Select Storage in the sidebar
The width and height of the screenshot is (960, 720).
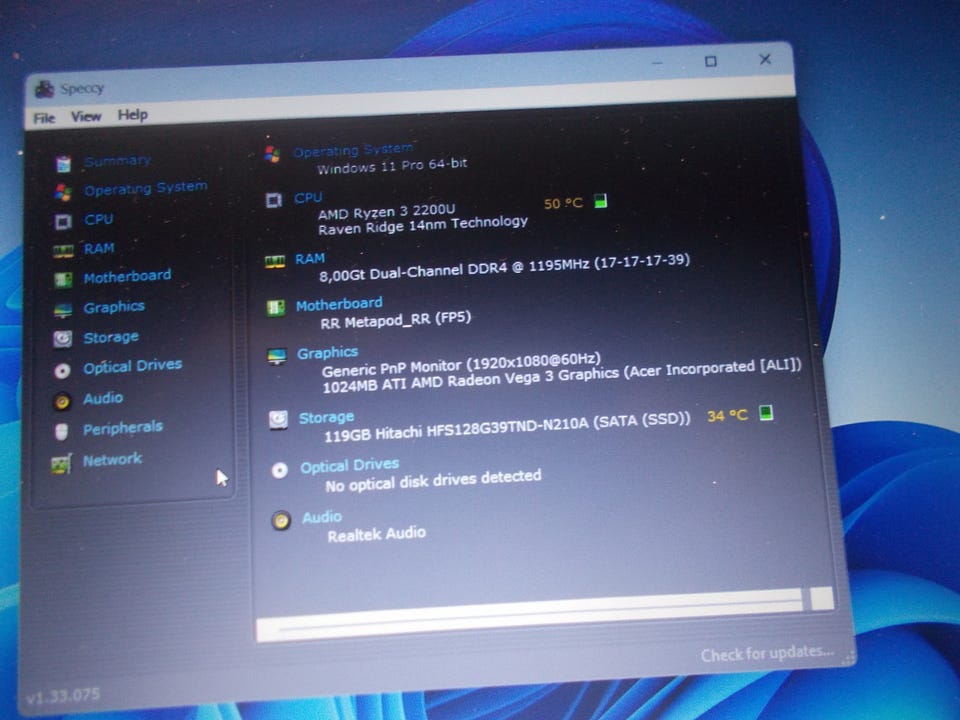pos(111,337)
